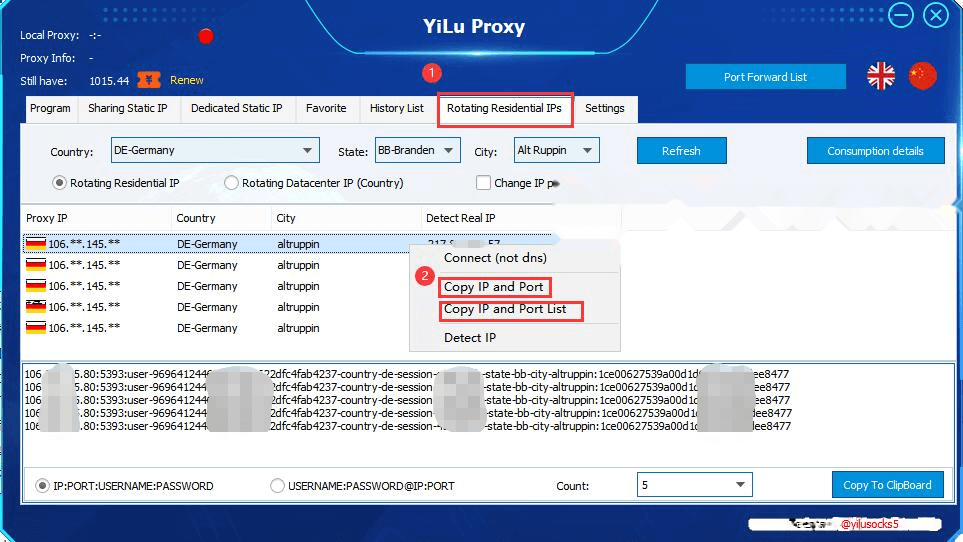This screenshot has height=542, width=963.
Task: Select the Rotating Residential IP radio button
Action: pyautogui.click(x=59, y=183)
